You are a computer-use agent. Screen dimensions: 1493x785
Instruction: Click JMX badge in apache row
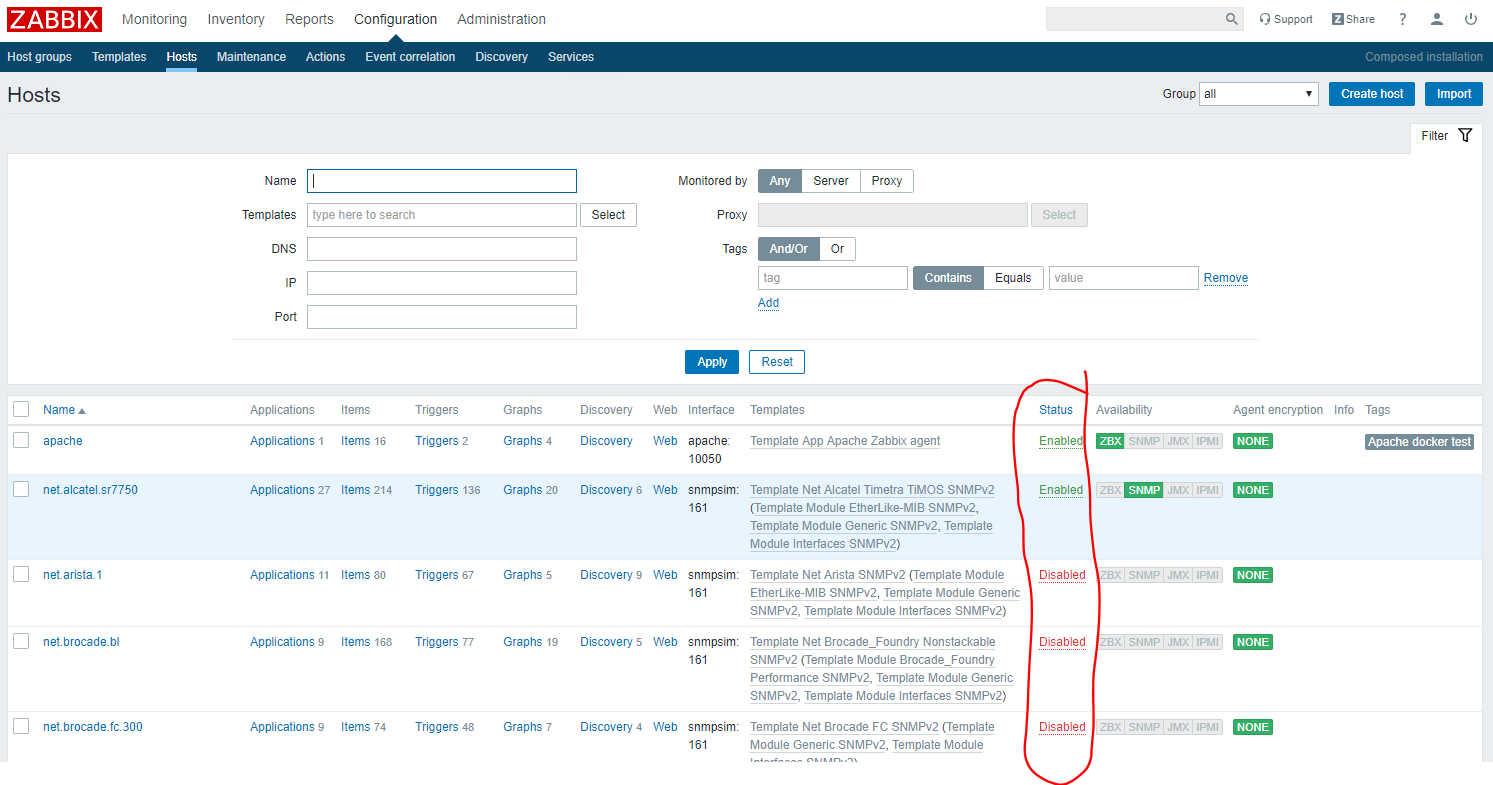1178,441
